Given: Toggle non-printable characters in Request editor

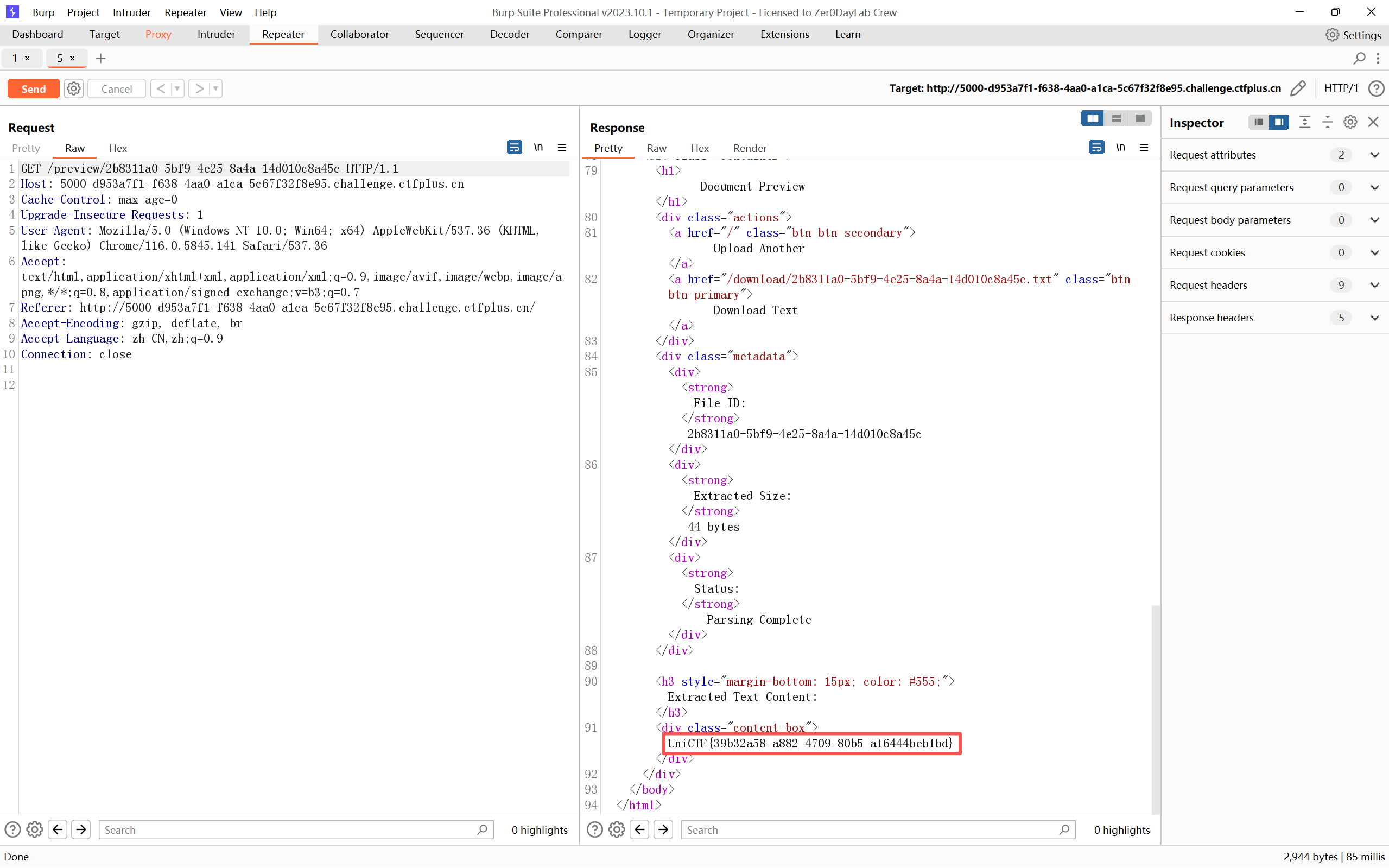Looking at the screenshot, I should tap(538, 148).
